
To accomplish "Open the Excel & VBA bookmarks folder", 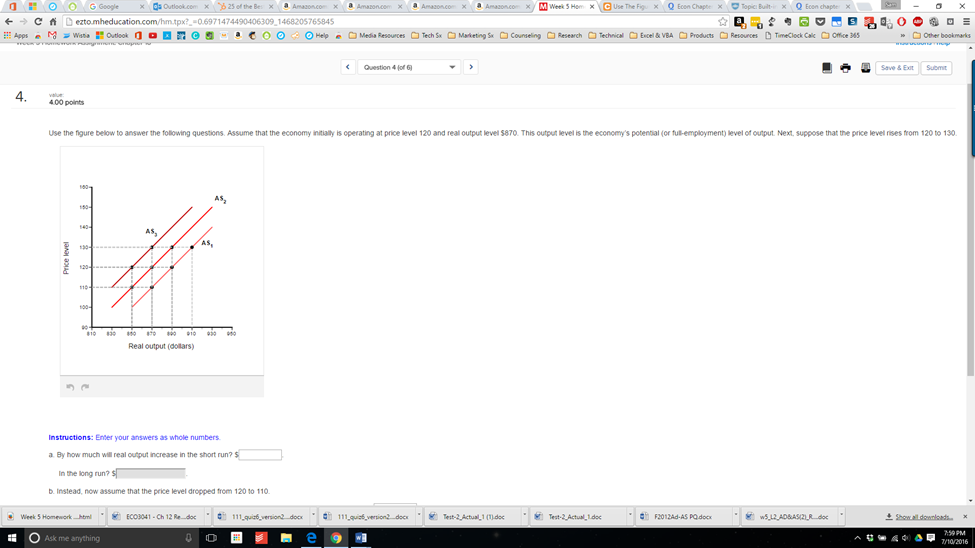I will [651, 35].
